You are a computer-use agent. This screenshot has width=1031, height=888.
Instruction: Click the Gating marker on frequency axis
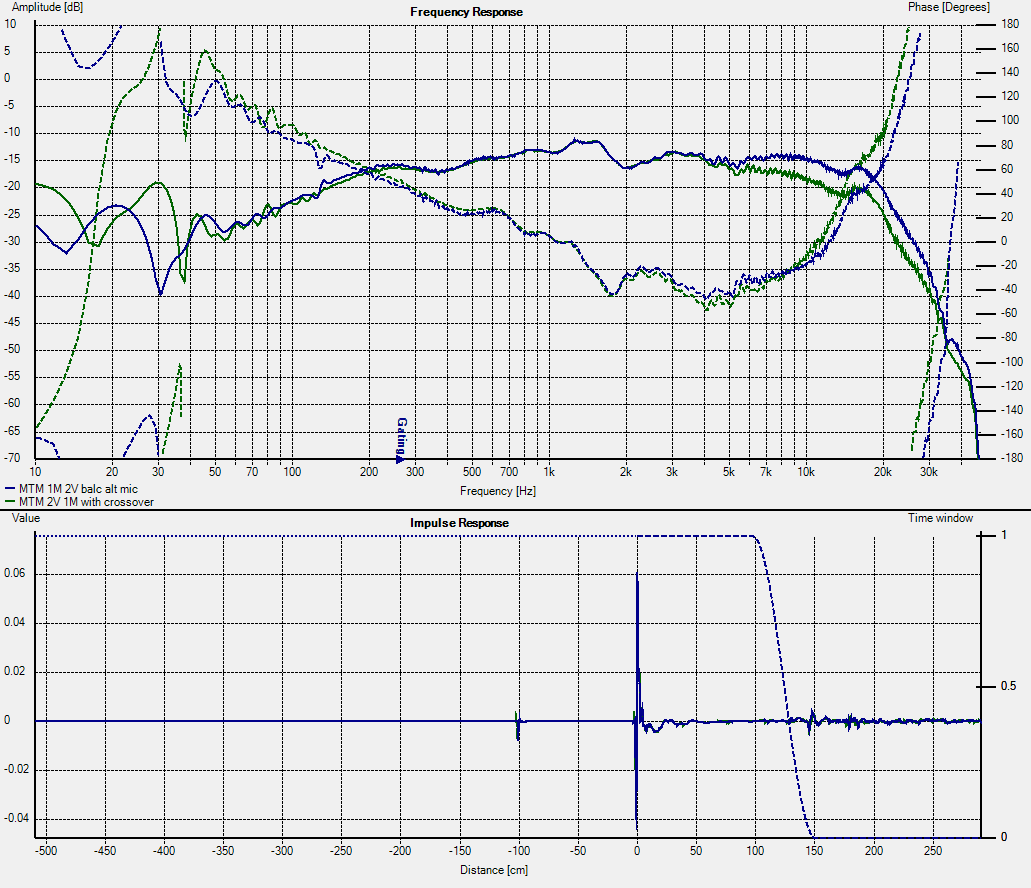point(402,440)
